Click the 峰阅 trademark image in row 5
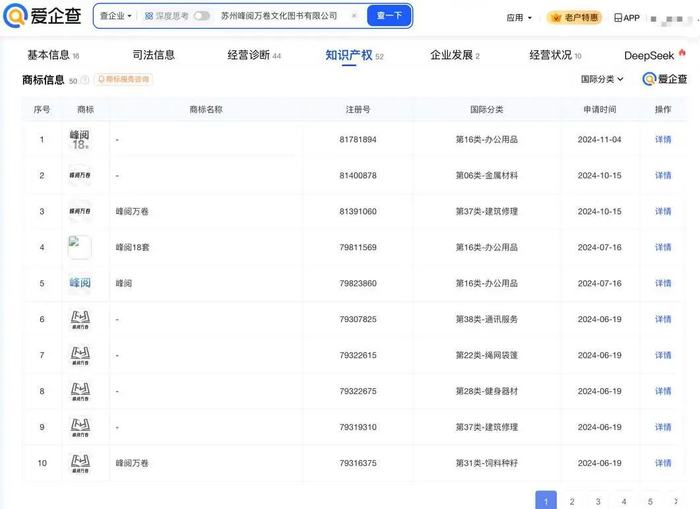The height and width of the screenshot is (509, 700). click(80, 283)
